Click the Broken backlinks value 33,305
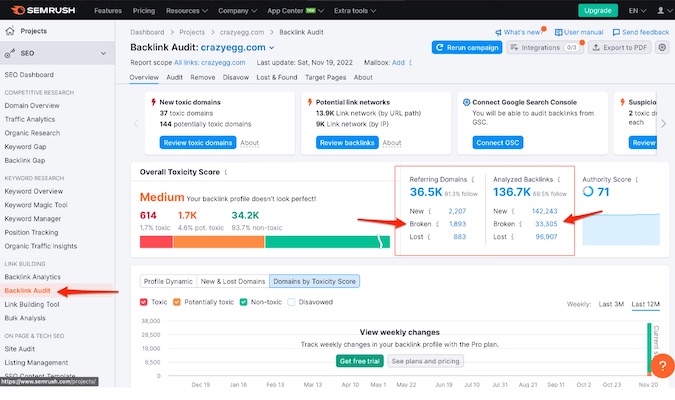This screenshot has width=675, height=400. click(546, 224)
